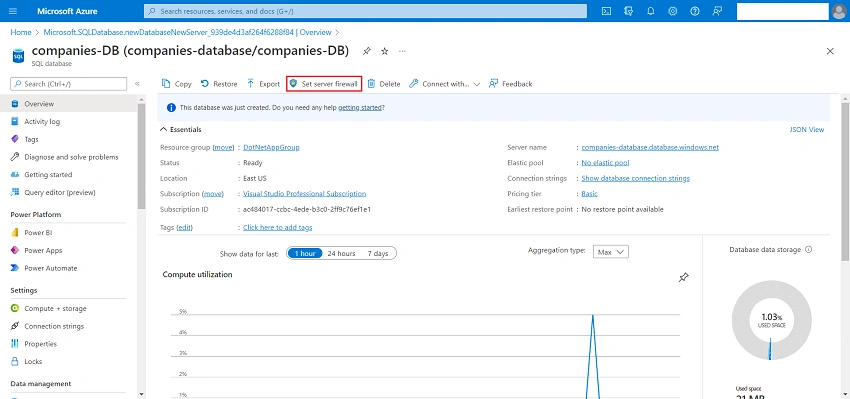Open the DotNetAppGroup resource group
The height and width of the screenshot is (399, 850).
[271, 147]
